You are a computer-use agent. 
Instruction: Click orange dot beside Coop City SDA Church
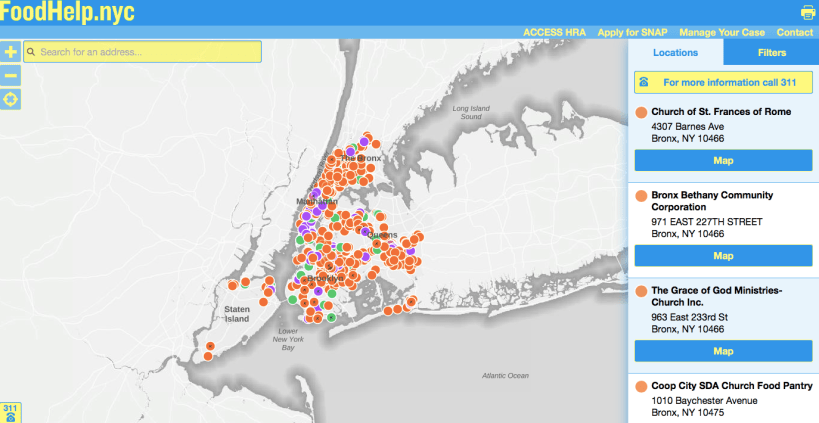click(641, 385)
